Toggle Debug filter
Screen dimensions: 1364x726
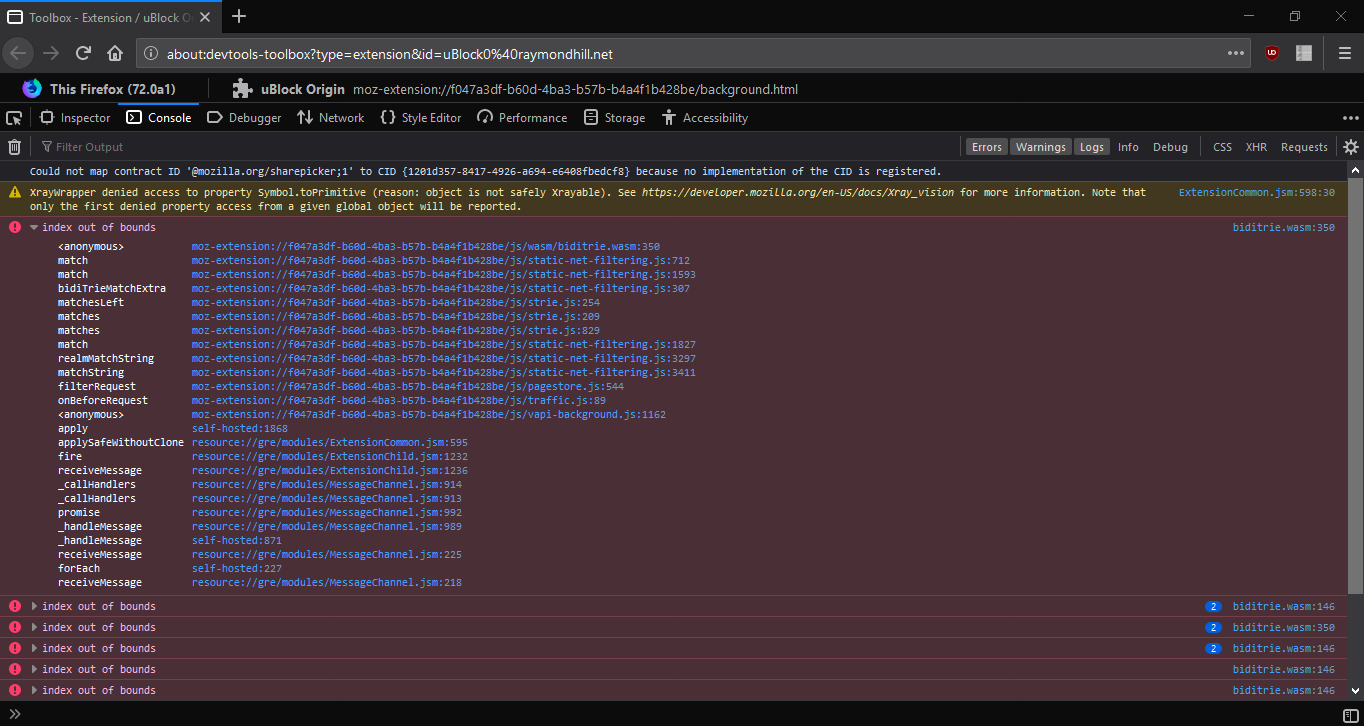point(1170,147)
